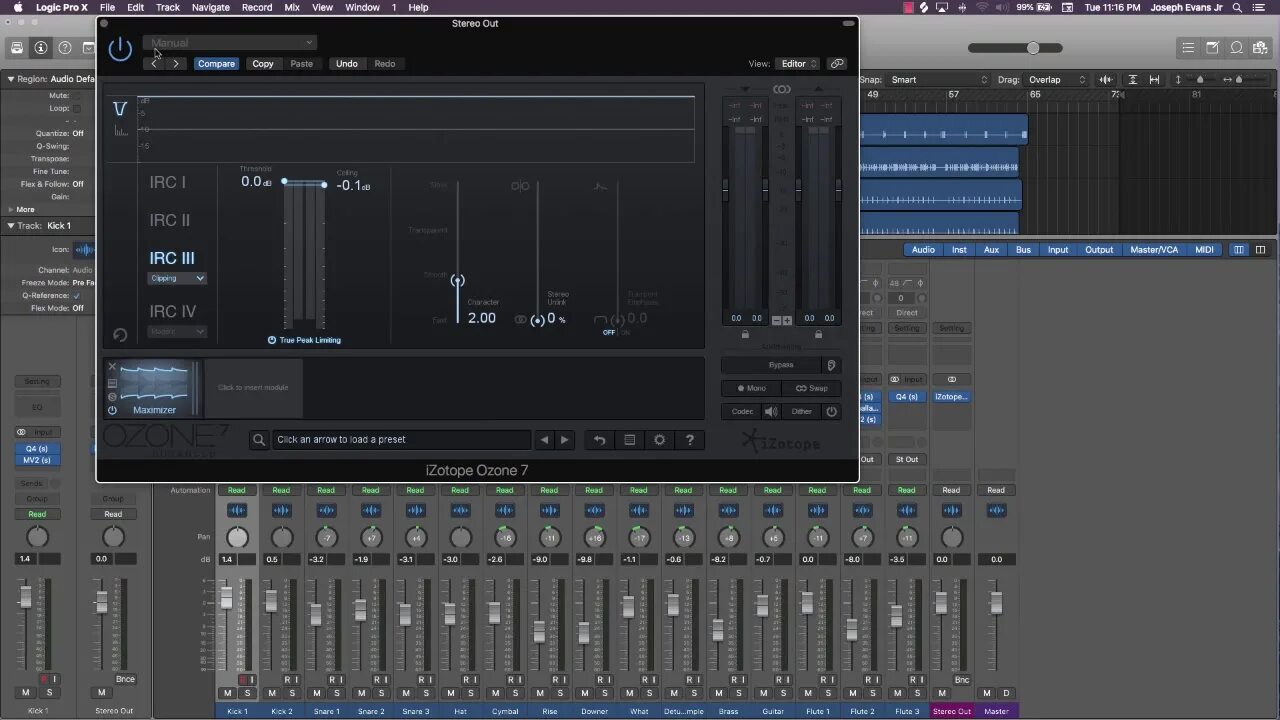The image size is (1280, 720).
Task: Click the Codec speaker icon
Action: click(771, 411)
